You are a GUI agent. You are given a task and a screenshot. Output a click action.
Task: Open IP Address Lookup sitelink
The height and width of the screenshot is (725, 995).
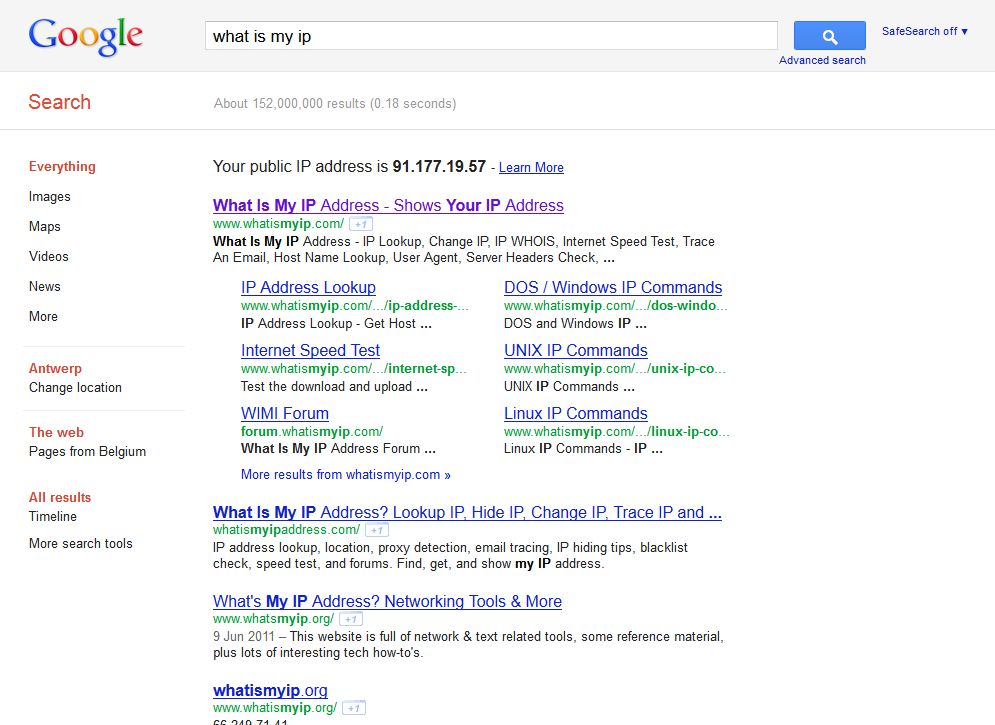308,287
